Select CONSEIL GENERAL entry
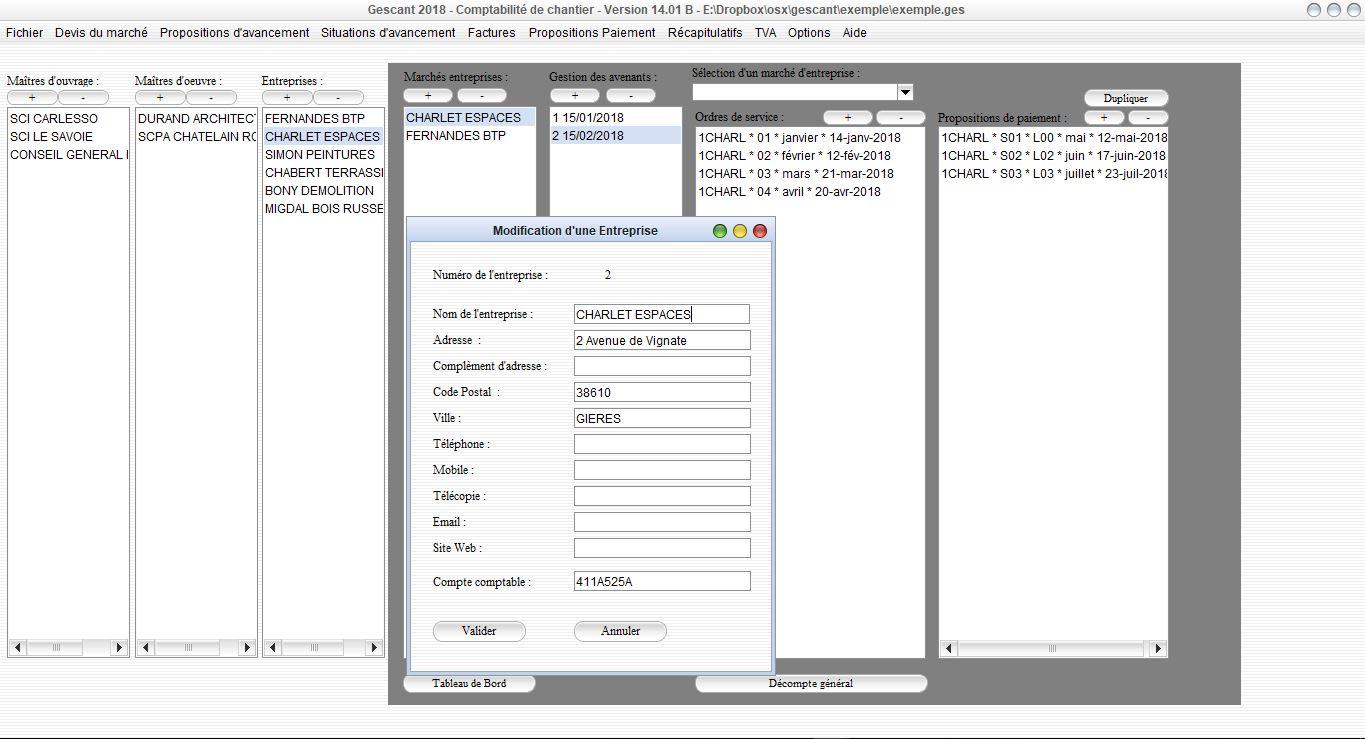The width and height of the screenshot is (1365, 739). coord(68,154)
